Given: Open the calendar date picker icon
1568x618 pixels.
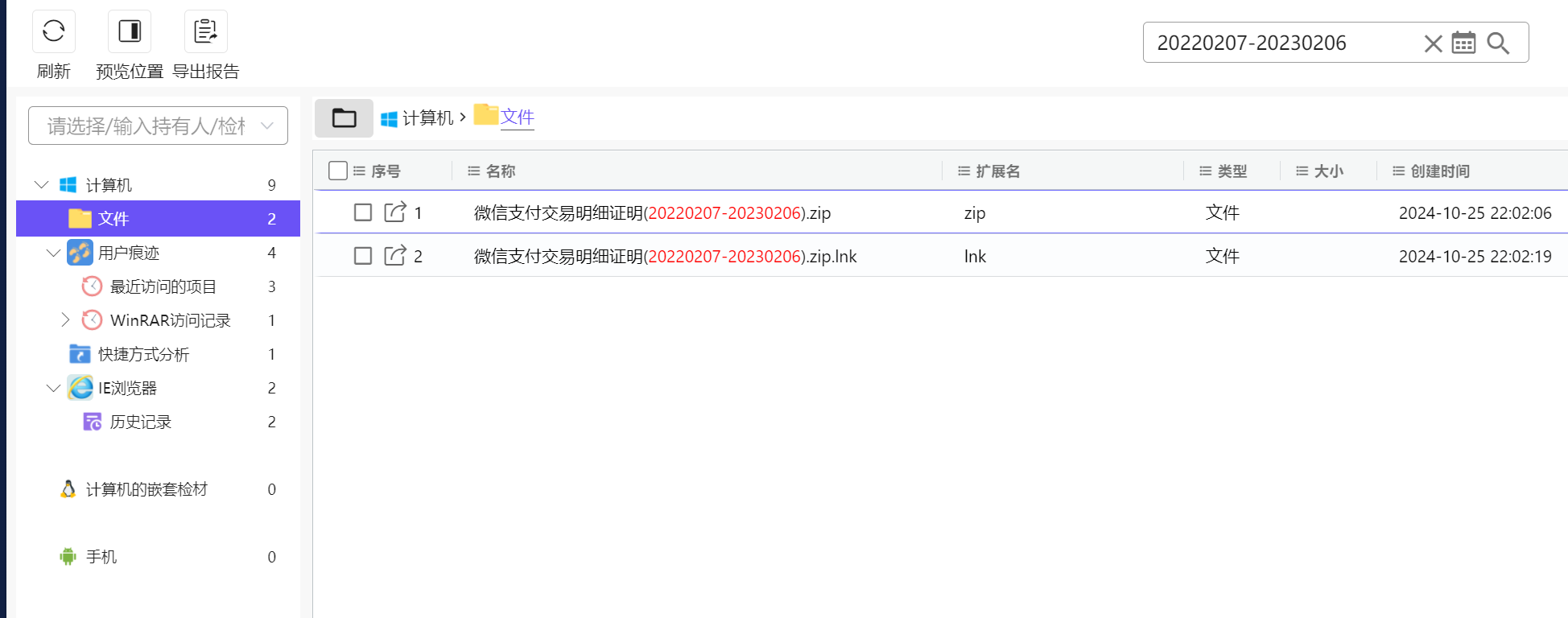Looking at the screenshot, I should 1463,43.
